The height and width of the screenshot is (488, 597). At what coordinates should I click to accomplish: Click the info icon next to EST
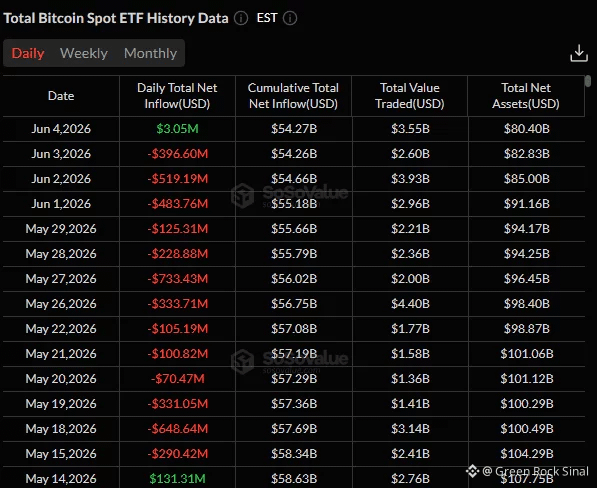(x=290, y=18)
